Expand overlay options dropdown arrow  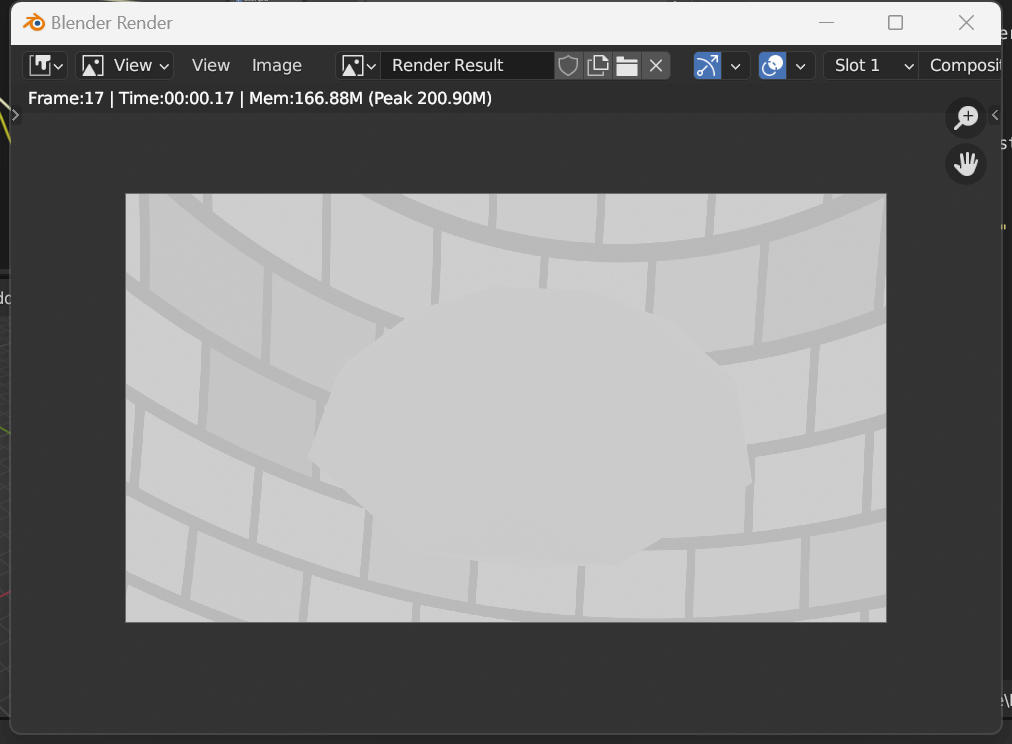coord(801,66)
